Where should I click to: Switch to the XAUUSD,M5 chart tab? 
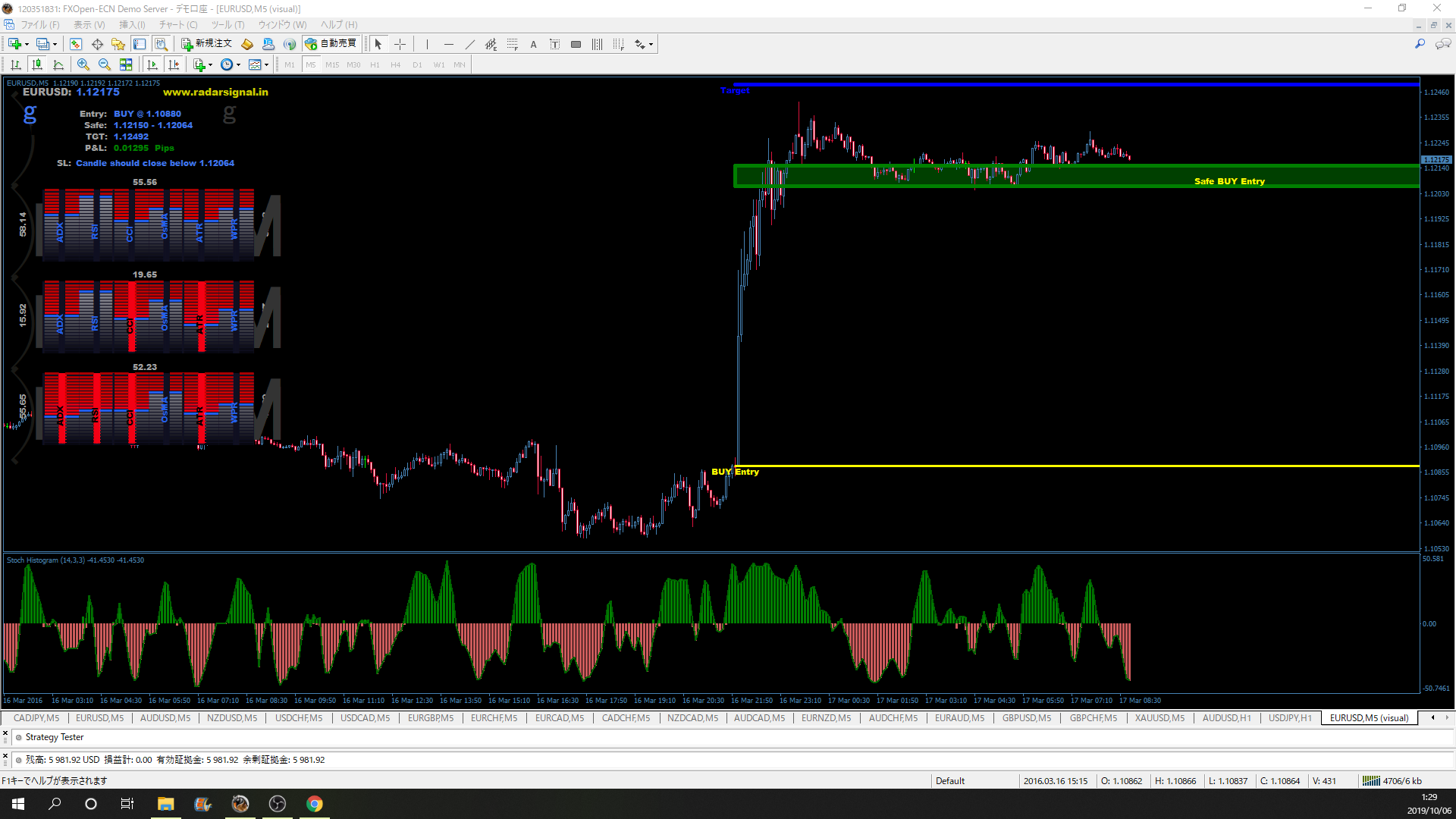tap(1159, 718)
